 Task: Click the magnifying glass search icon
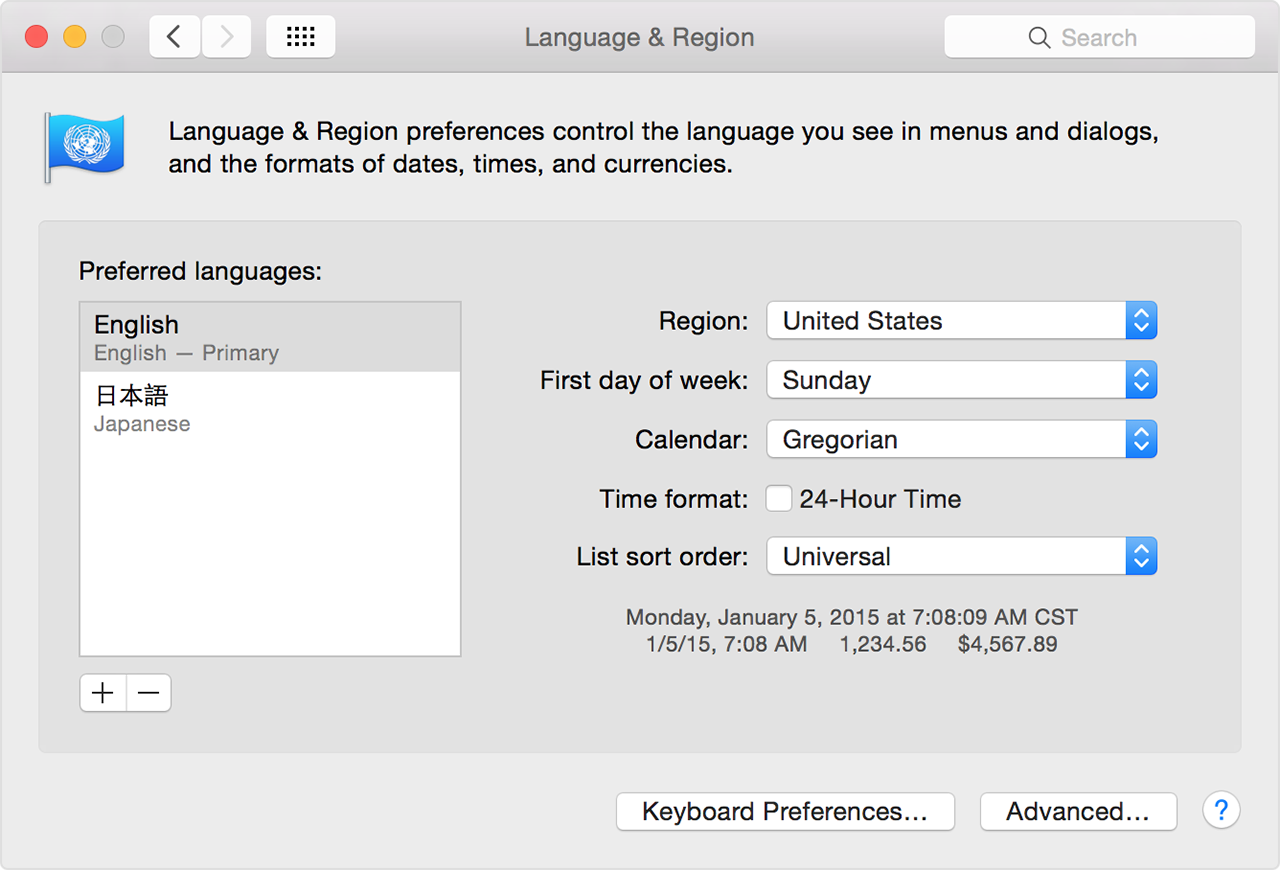coord(1039,38)
